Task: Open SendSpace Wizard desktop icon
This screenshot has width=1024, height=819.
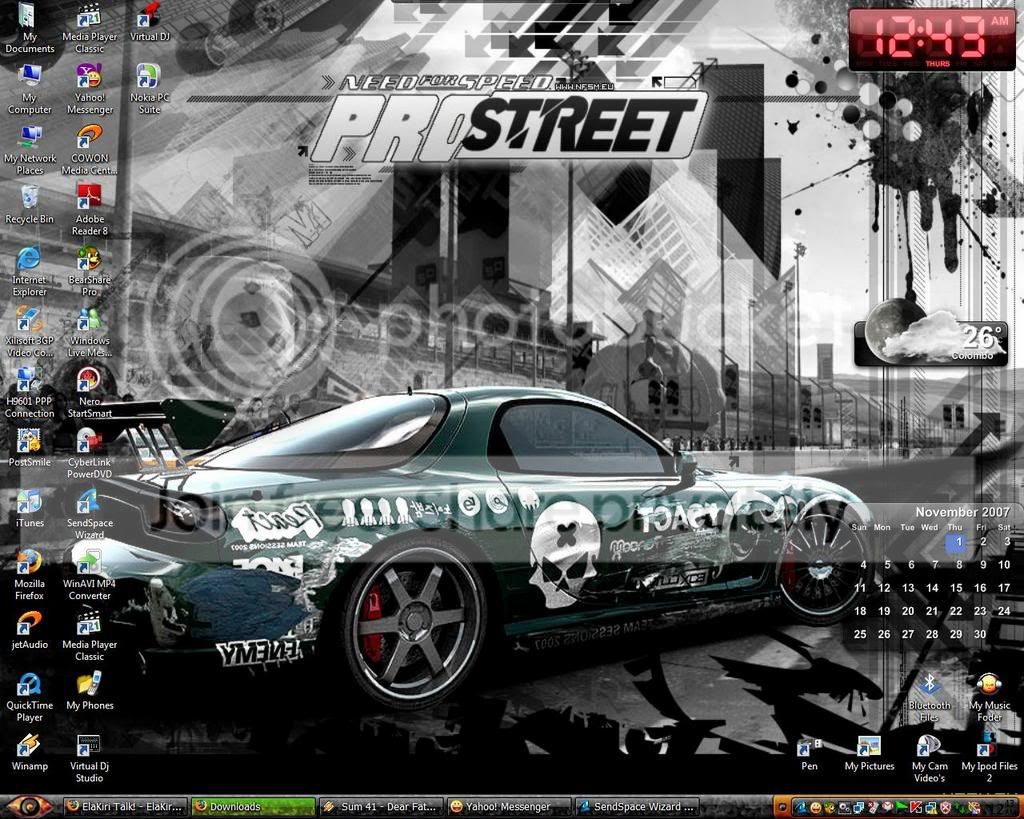Action: pyautogui.click(x=89, y=515)
